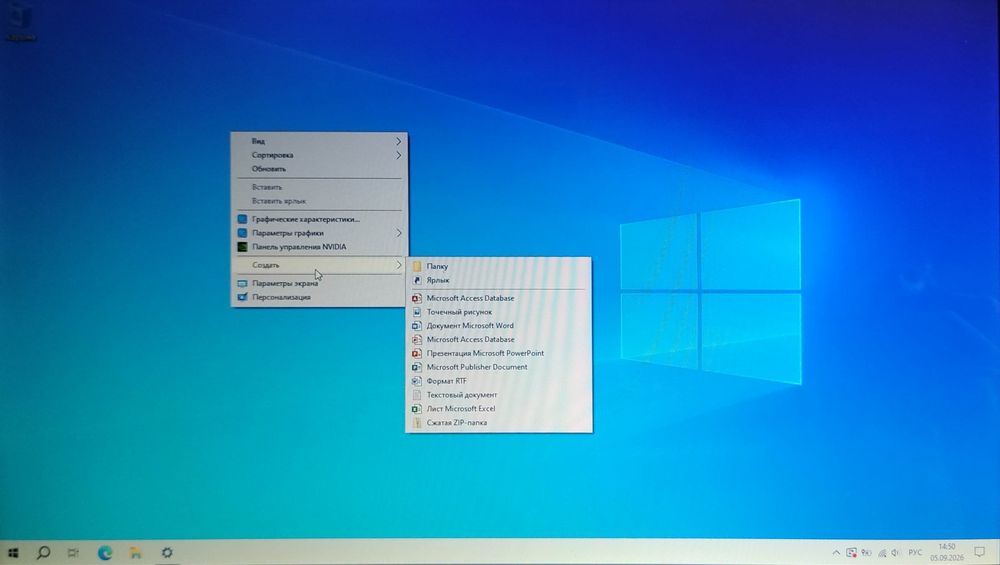Select the Создать menu item
Screen dimensions: 1000x565
point(319,265)
